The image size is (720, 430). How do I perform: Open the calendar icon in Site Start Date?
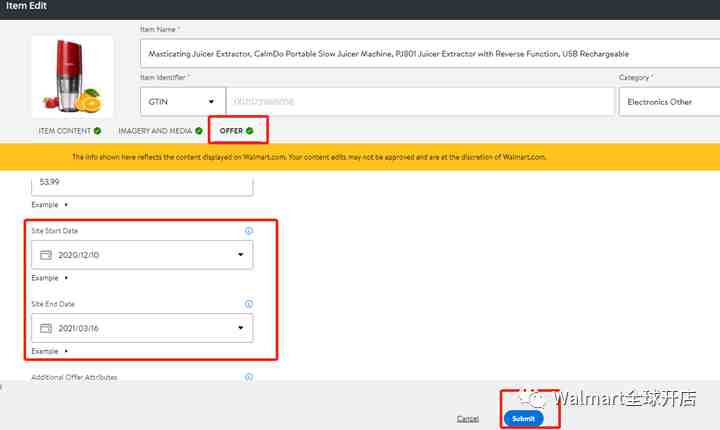pos(46,255)
